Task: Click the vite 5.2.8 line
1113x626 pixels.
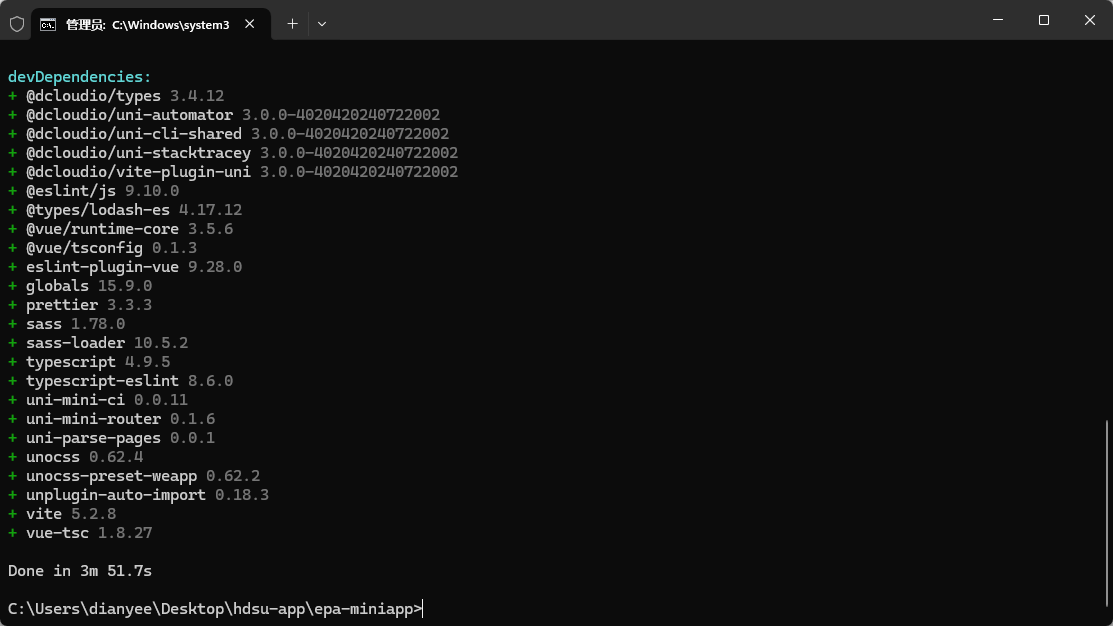Action: click(75, 513)
